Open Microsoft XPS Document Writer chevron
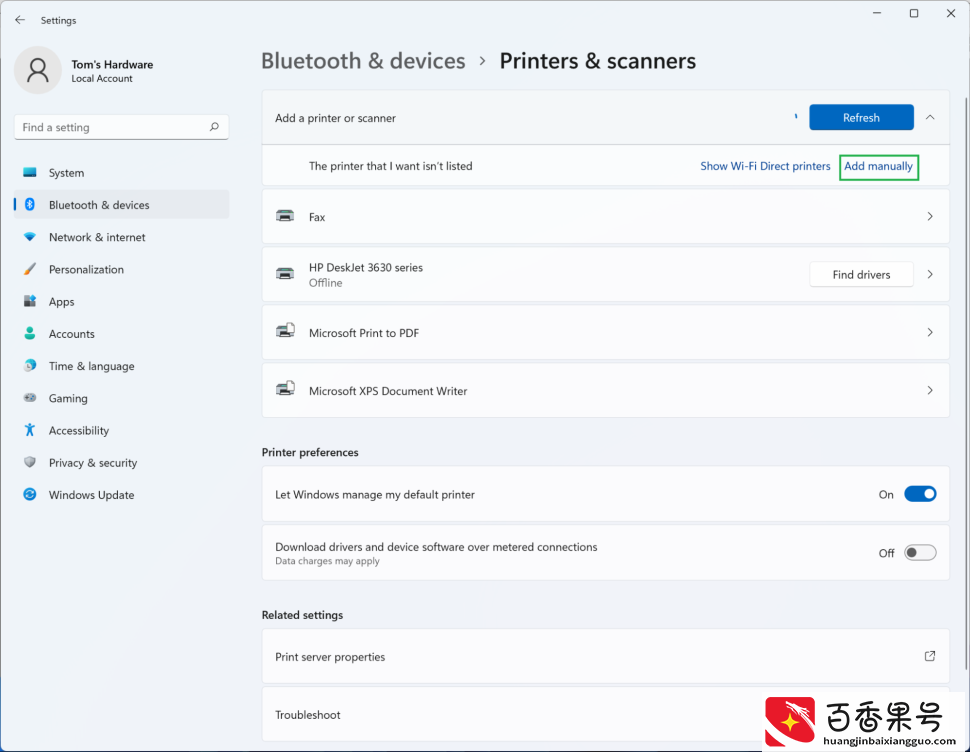Image resolution: width=970 pixels, height=752 pixels. pyautogui.click(x=930, y=390)
